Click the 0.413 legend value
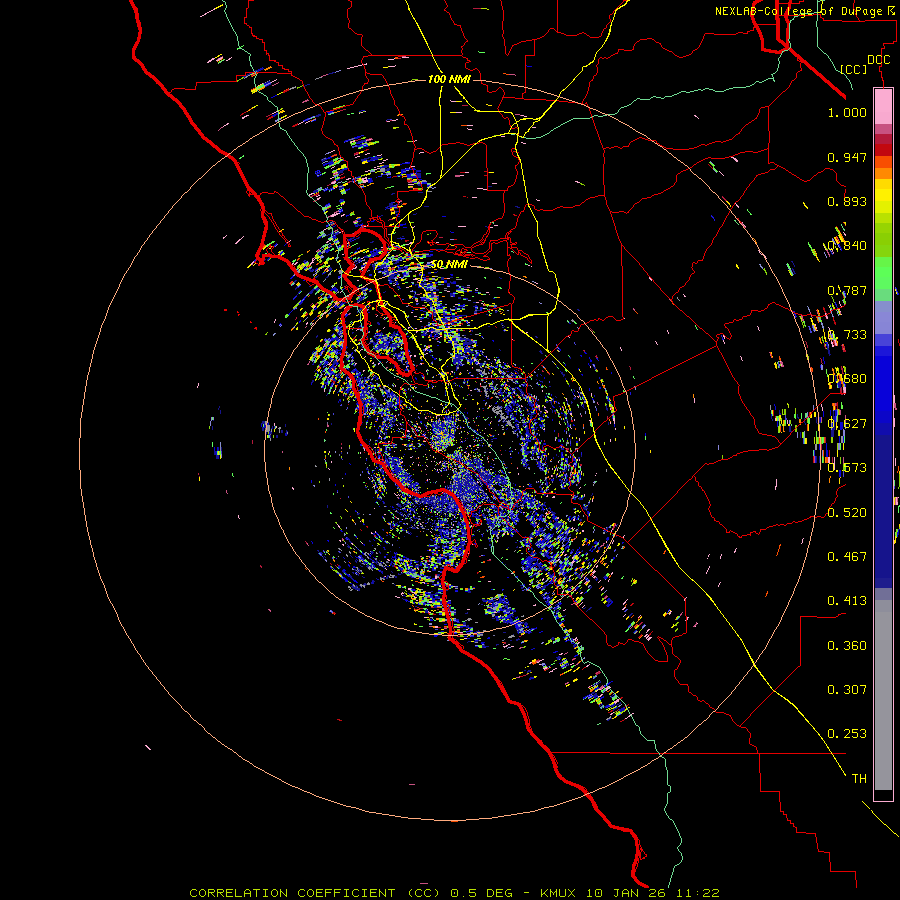900x900 pixels. click(x=847, y=601)
